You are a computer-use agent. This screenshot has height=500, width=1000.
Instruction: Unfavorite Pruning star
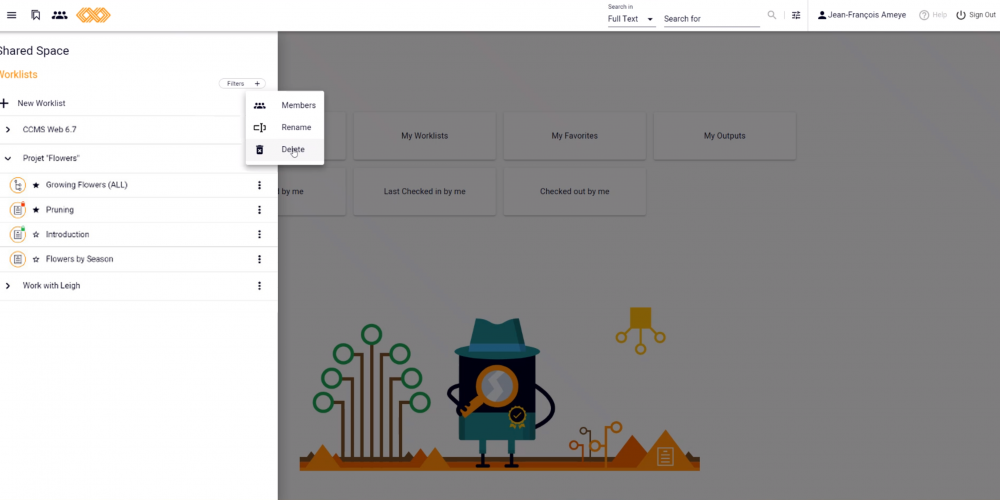(x=36, y=210)
